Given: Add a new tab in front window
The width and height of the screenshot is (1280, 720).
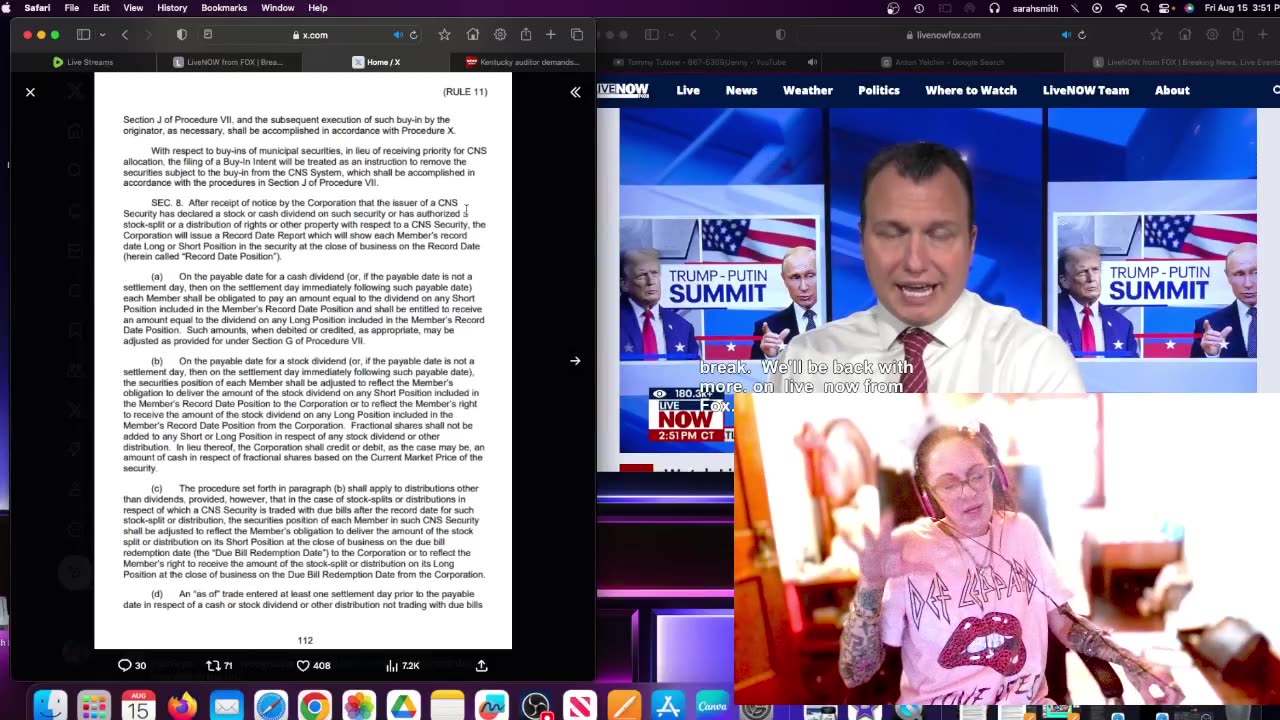Looking at the screenshot, I should pos(551,35).
